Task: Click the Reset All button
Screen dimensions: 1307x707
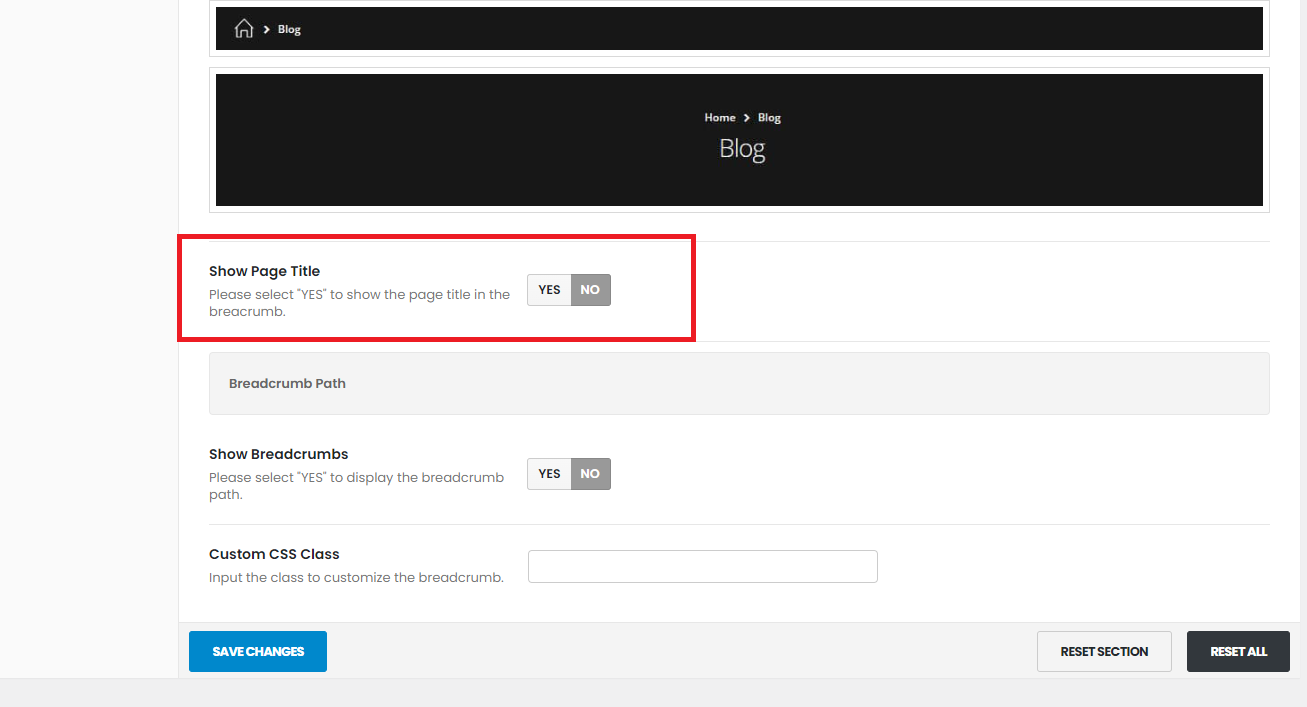Action: click(x=1238, y=652)
